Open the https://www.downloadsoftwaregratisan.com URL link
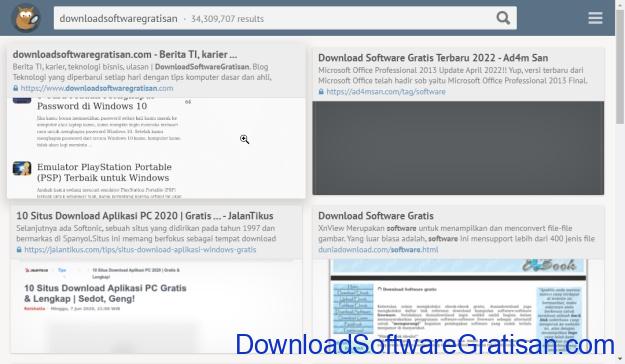 point(97,88)
